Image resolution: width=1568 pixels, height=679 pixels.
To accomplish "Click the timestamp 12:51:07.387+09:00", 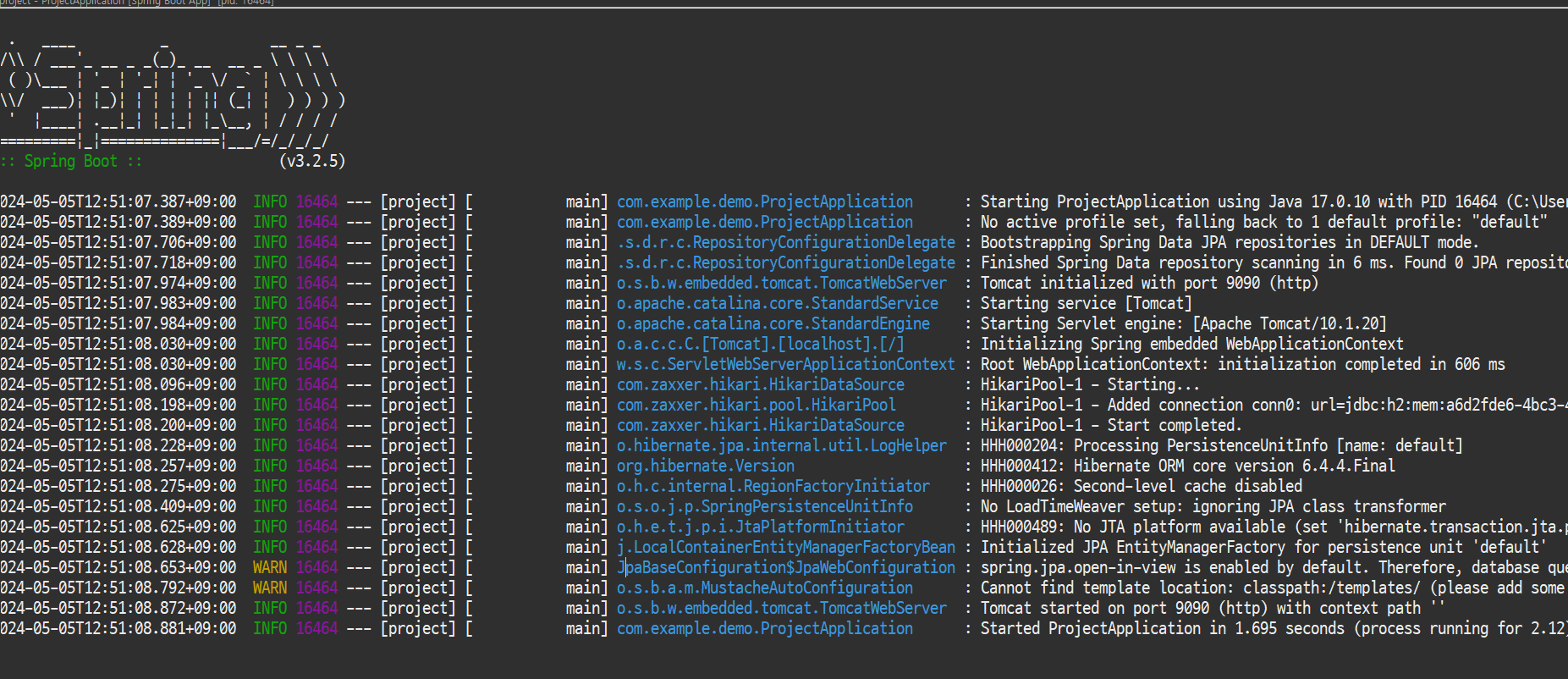I will click(x=118, y=201).
